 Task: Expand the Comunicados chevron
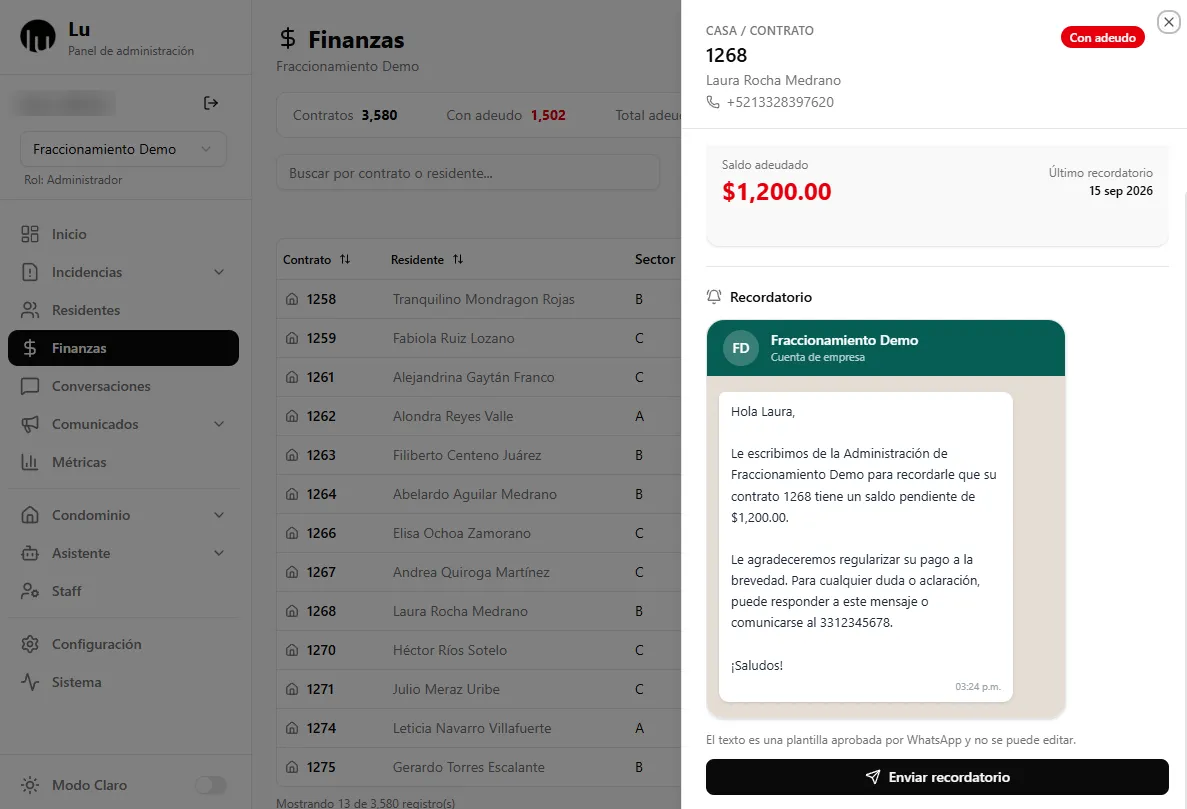click(219, 424)
